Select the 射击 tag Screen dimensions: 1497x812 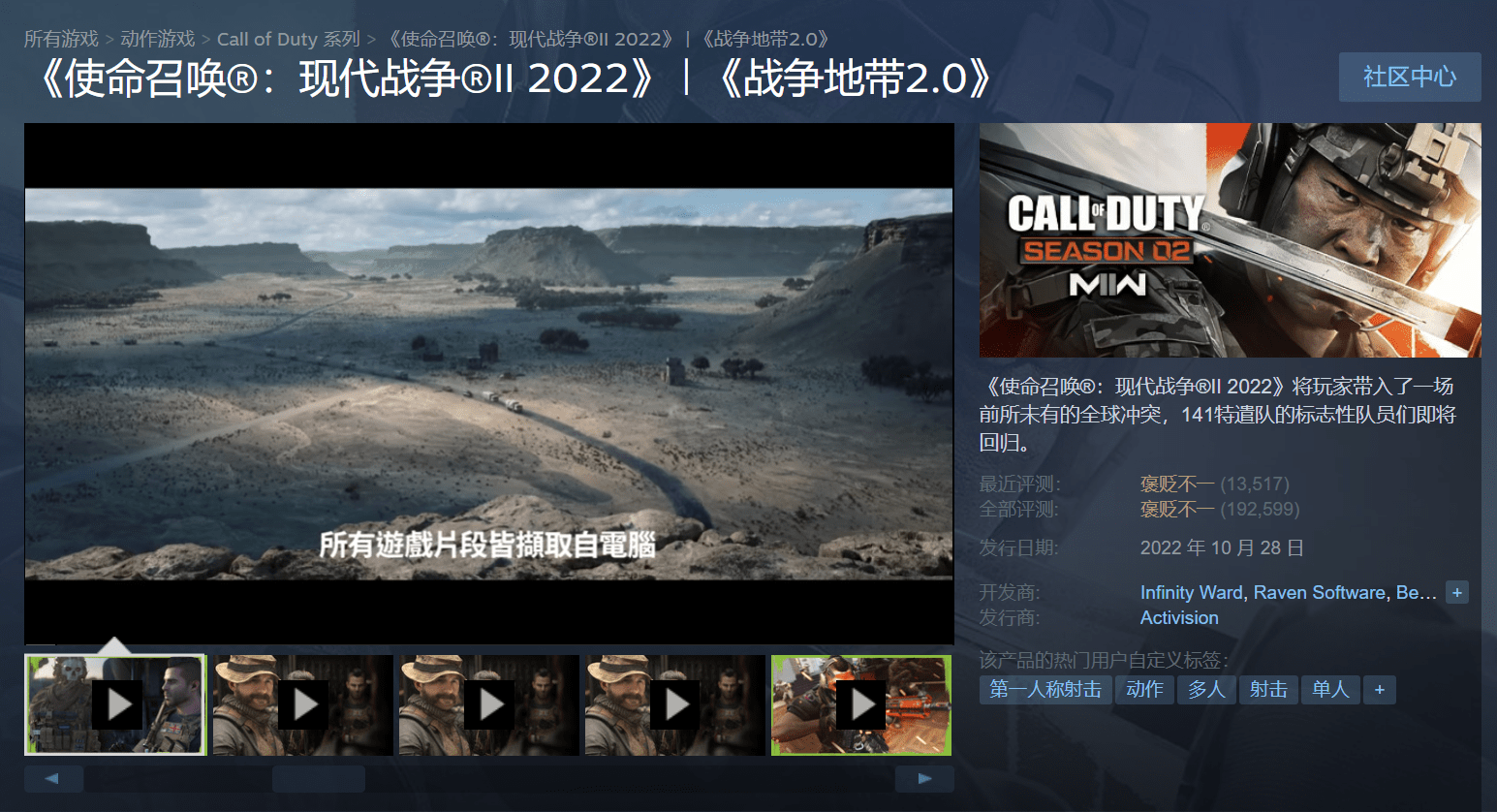pos(1268,689)
